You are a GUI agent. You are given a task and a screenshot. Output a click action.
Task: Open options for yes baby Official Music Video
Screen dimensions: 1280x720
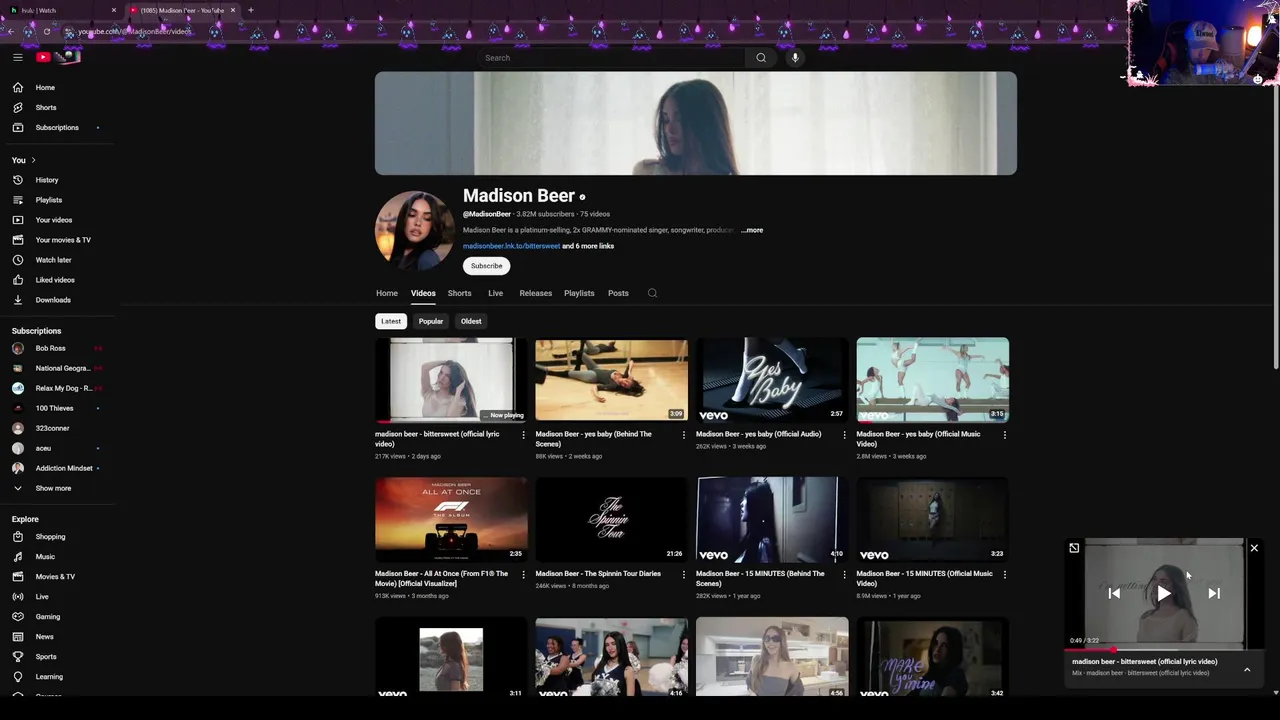1005,435
